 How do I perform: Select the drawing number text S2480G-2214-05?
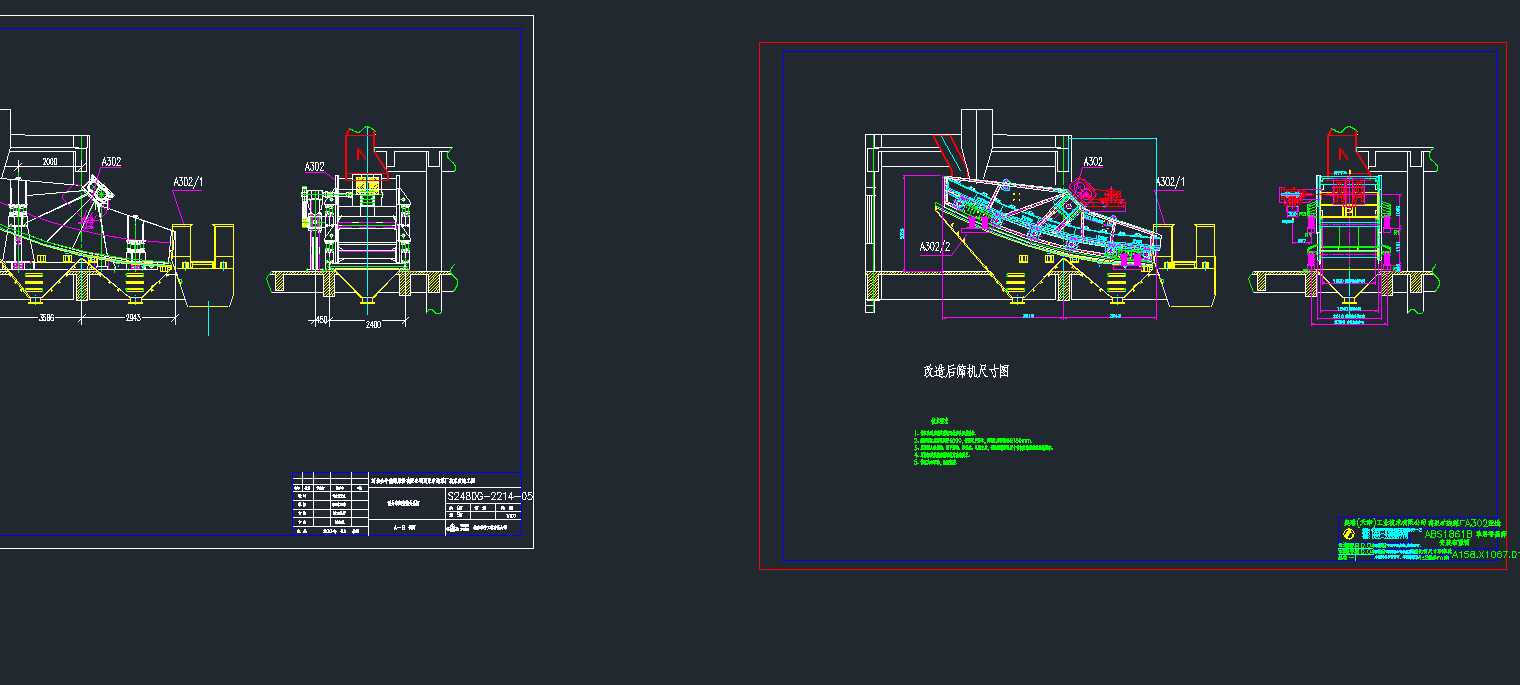click(489, 496)
